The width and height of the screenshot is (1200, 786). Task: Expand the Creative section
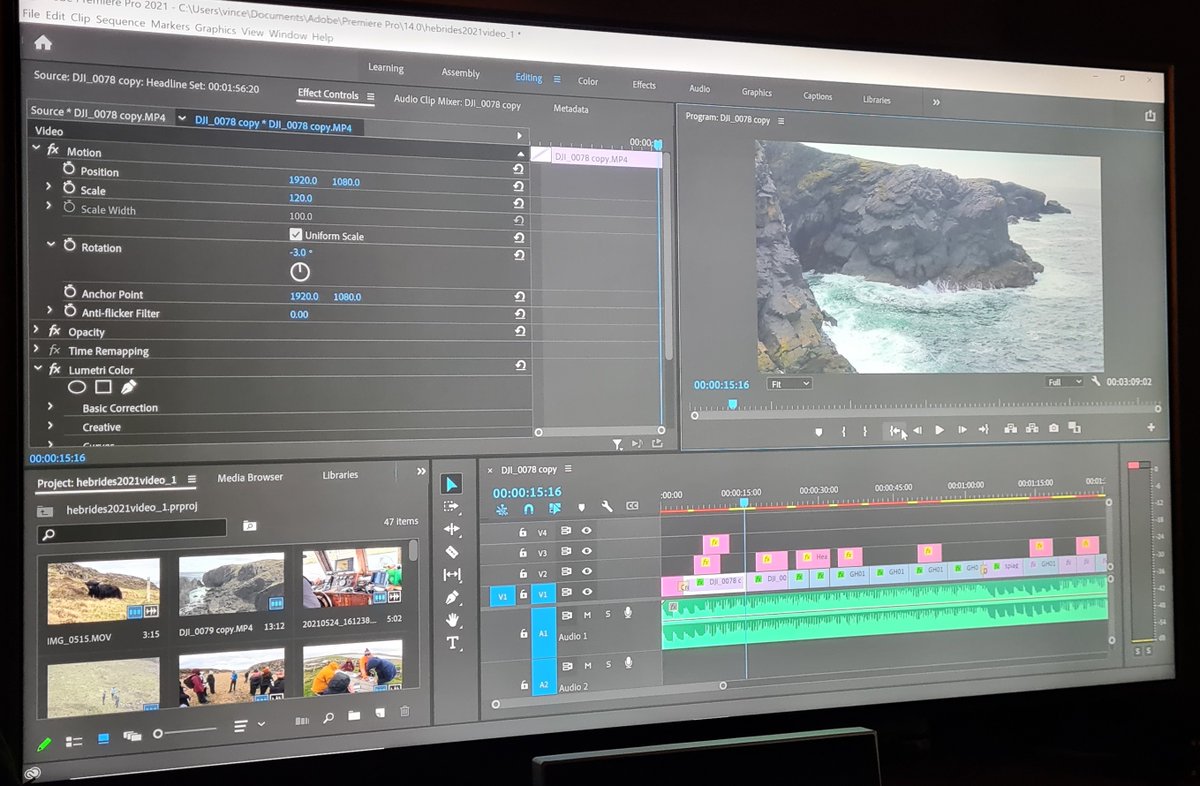[x=49, y=425]
